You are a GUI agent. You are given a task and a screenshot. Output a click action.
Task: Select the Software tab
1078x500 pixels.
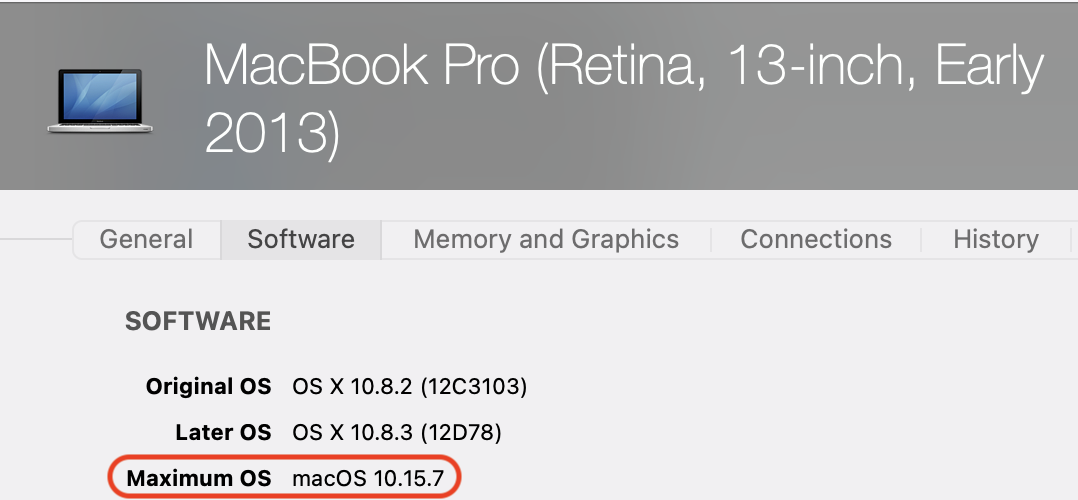pos(301,240)
